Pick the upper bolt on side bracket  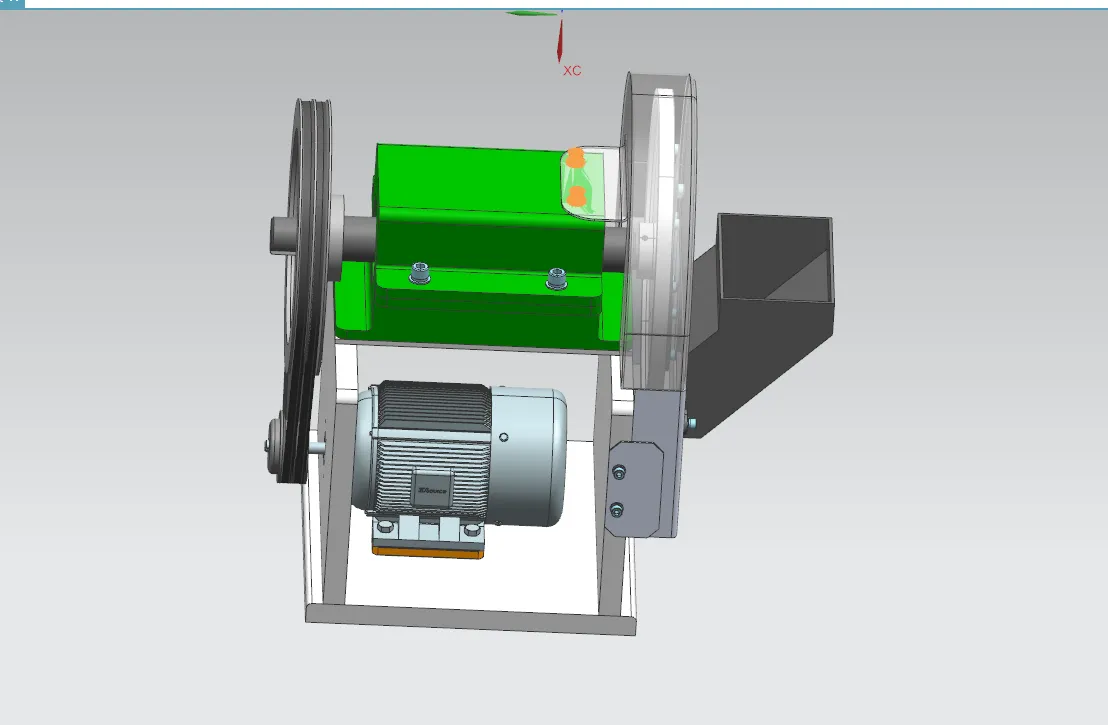(x=619, y=472)
